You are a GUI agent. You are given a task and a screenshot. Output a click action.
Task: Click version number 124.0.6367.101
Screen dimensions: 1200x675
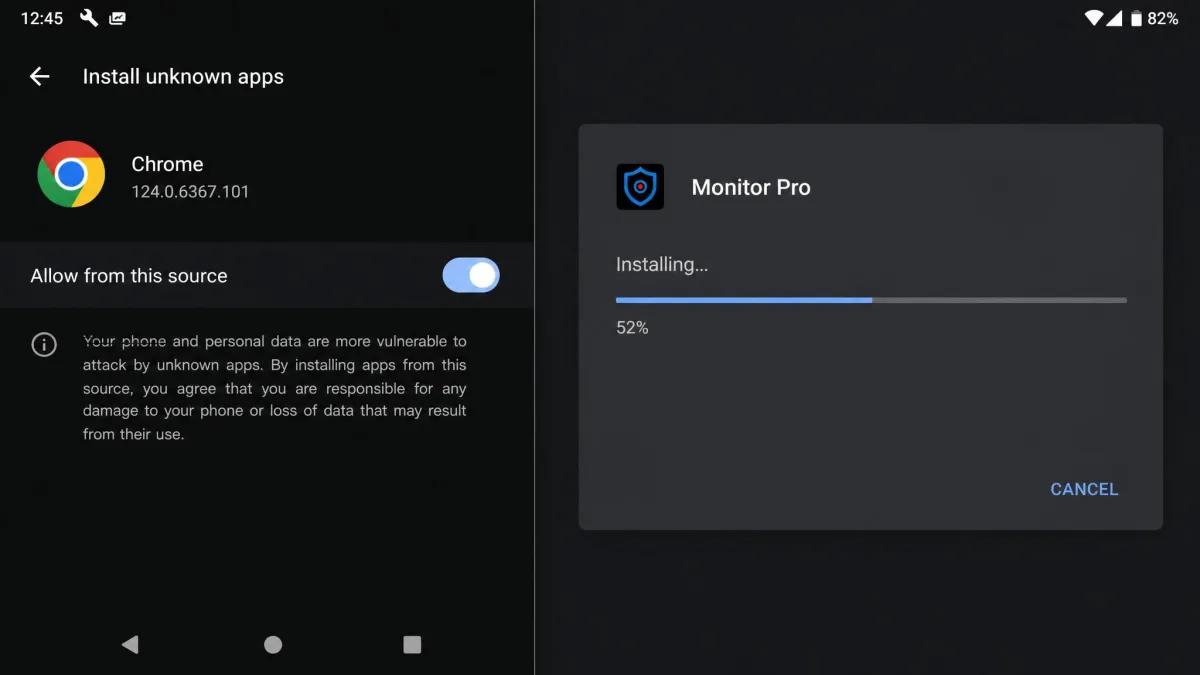click(x=190, y=191)
